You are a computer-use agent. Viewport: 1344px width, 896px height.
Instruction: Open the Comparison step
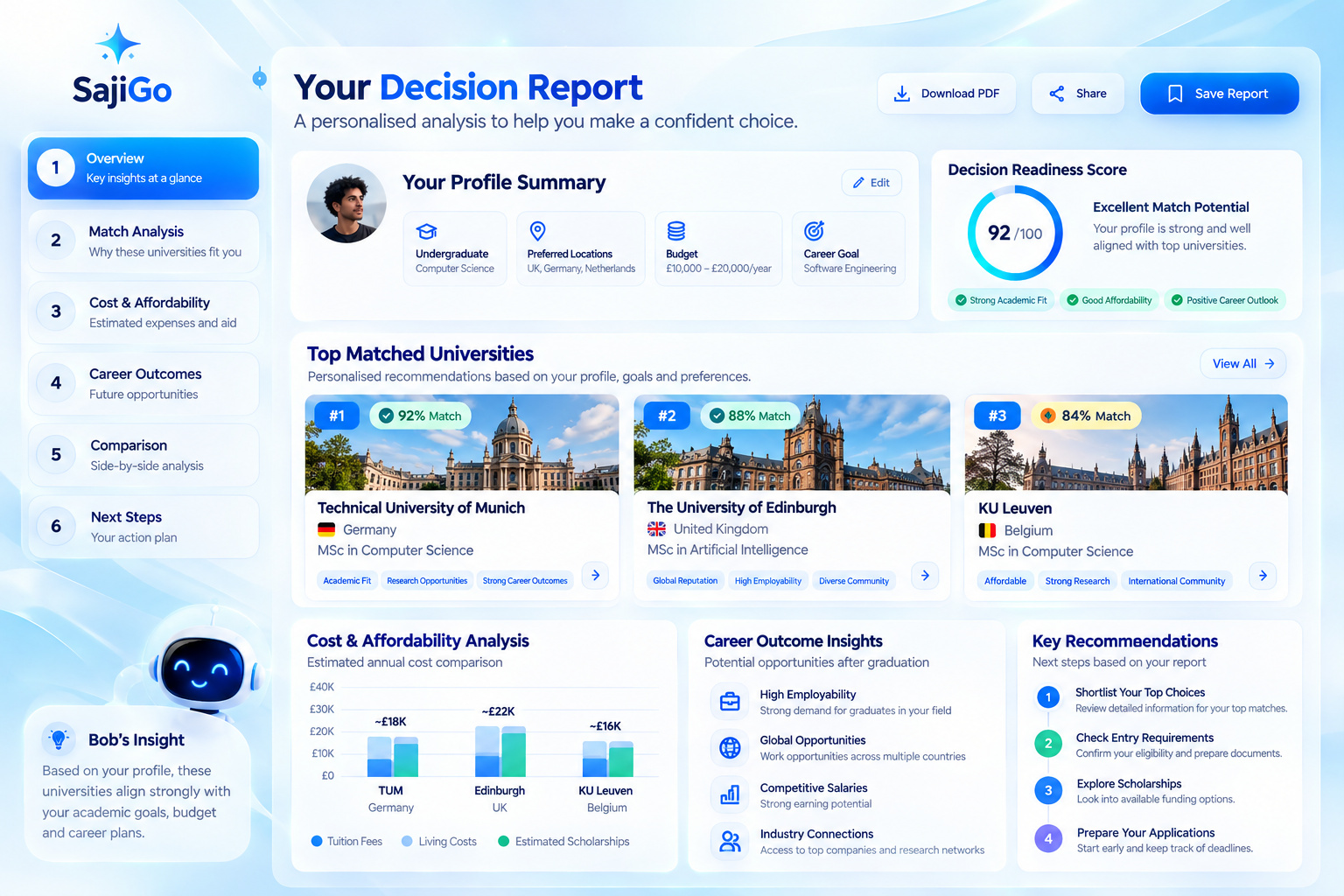click(x=143, y=455)
